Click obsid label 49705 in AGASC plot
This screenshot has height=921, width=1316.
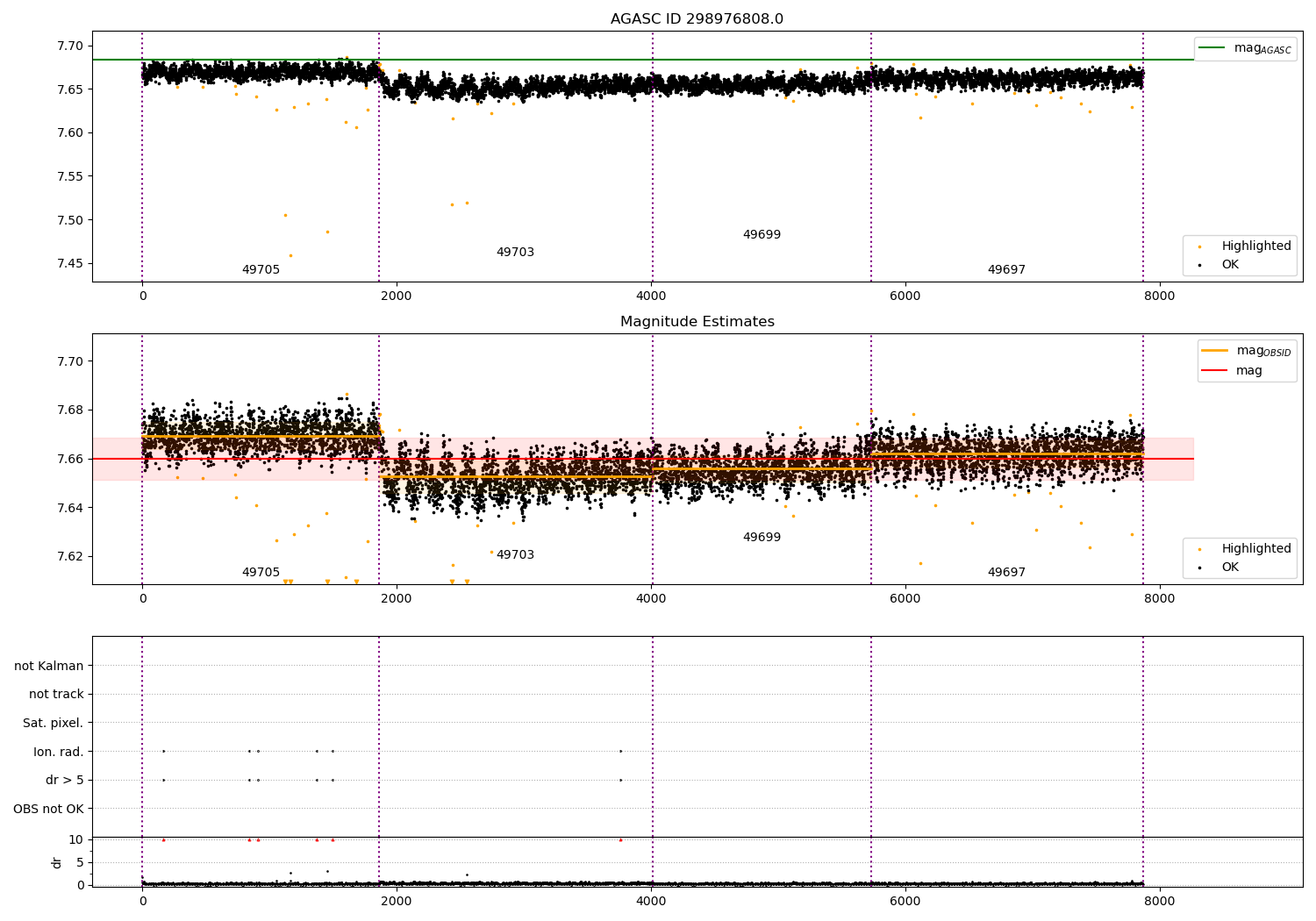coord(261,270)
